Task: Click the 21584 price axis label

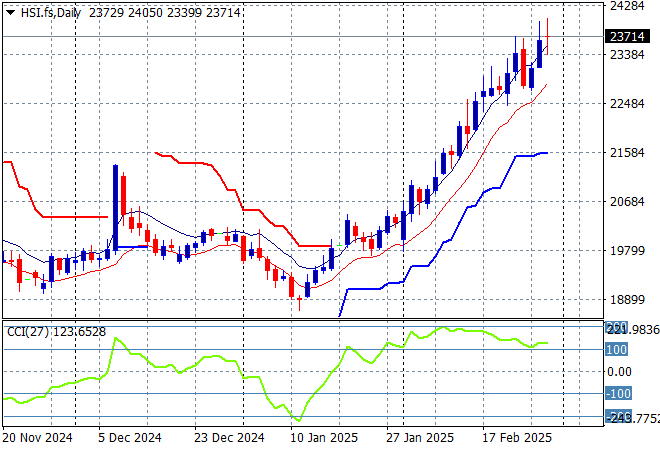Action: pos(626,153)
